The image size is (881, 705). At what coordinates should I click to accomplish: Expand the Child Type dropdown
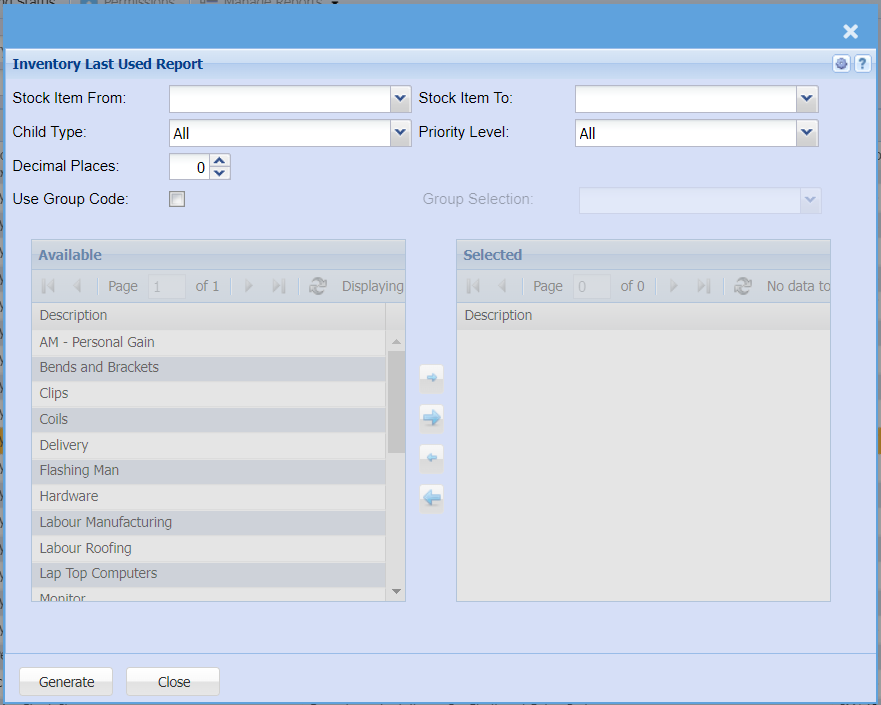tap(400, 133)
